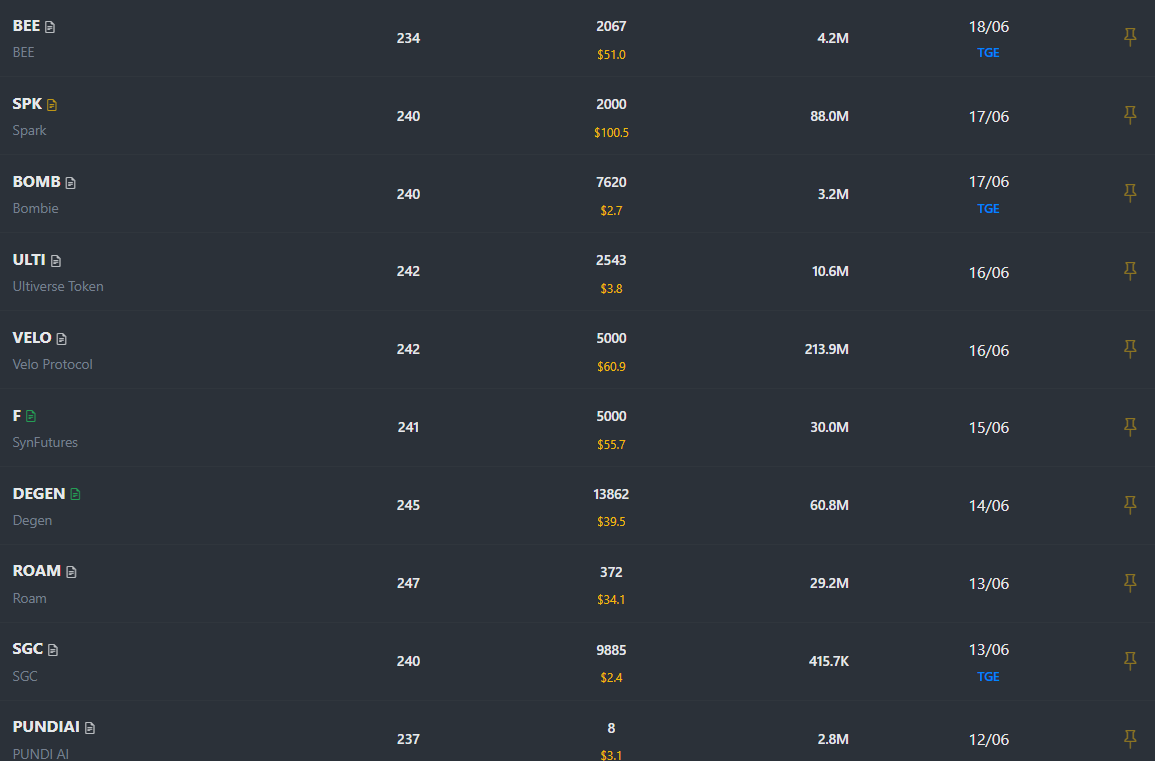This screenshot has height=761, width=1155.
Task: Click the TGE label for SGC
Action: click(988, 677)
